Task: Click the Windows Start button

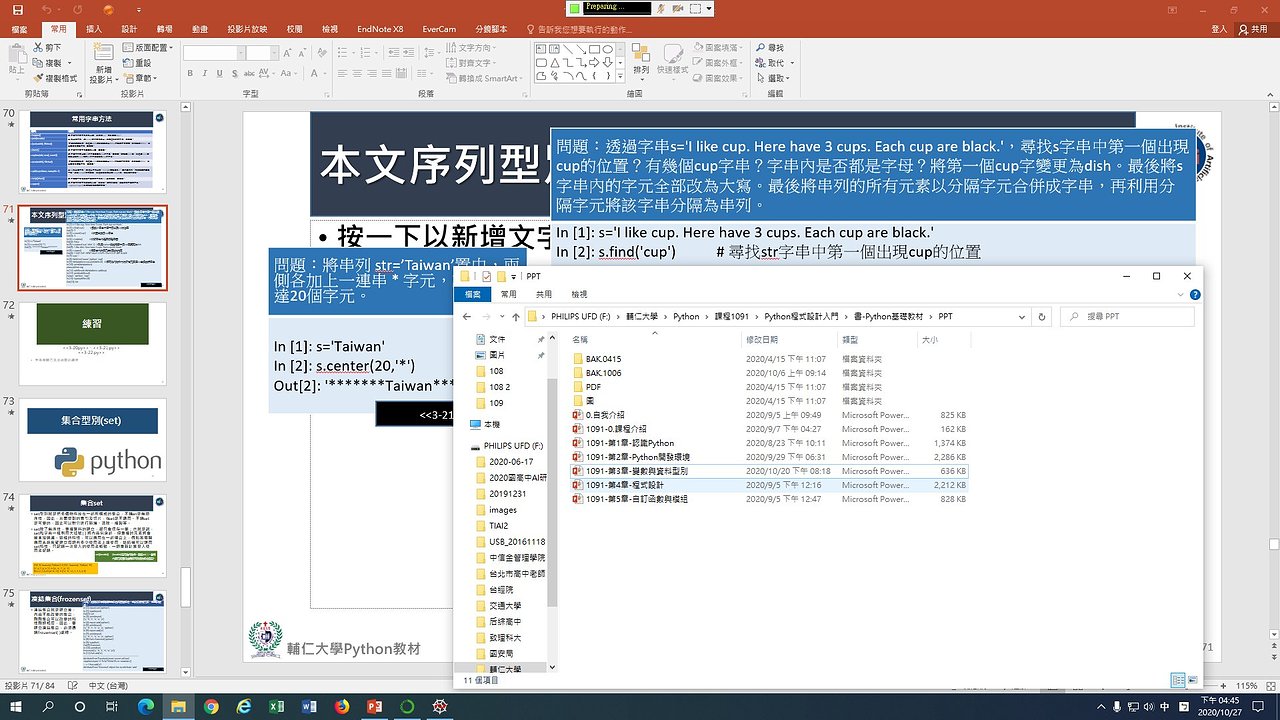Action: [x=15, y=706]
